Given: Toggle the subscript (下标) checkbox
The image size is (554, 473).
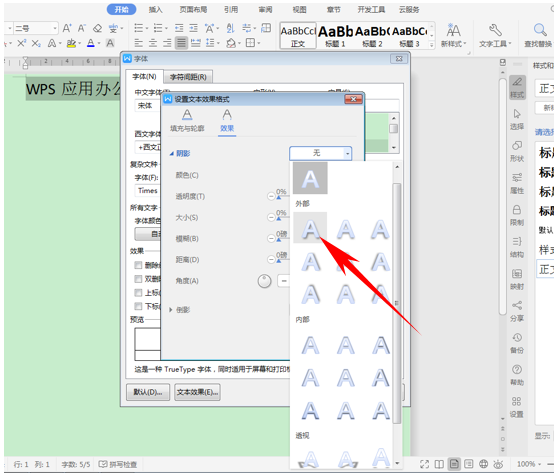Looking at the screenshot, I should (x=138, y=306).
